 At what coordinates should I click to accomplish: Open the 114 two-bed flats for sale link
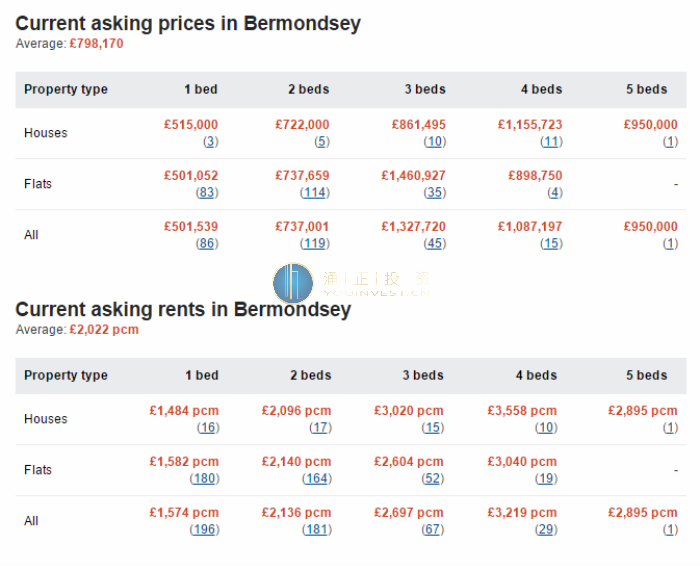coord(315,193)
